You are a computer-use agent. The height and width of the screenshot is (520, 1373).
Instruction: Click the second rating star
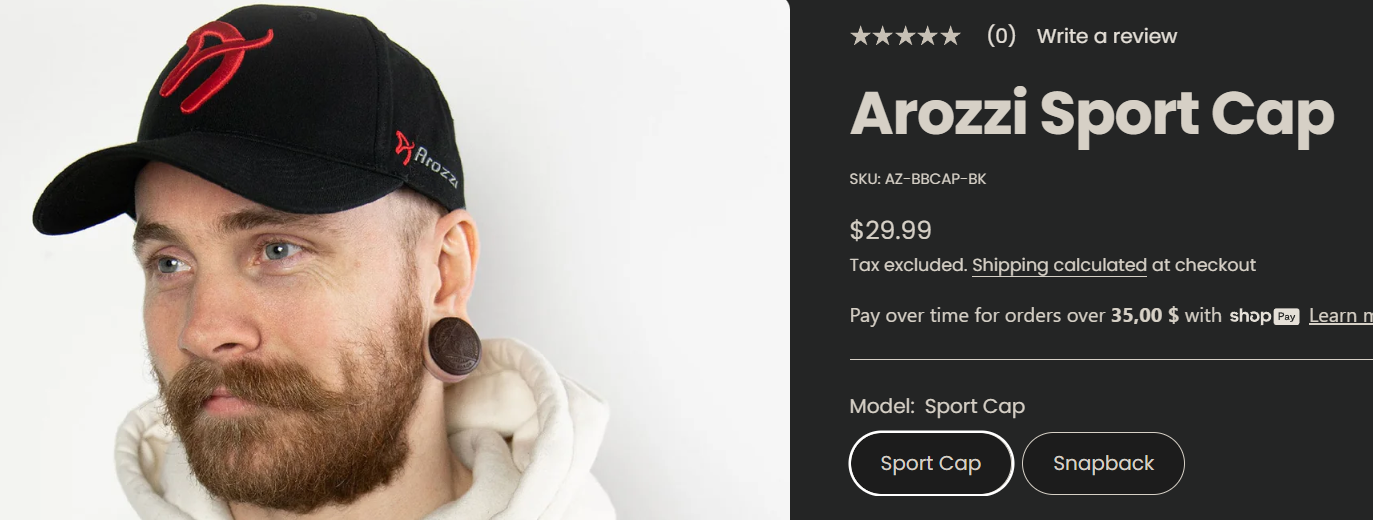[x=883, y=36]
